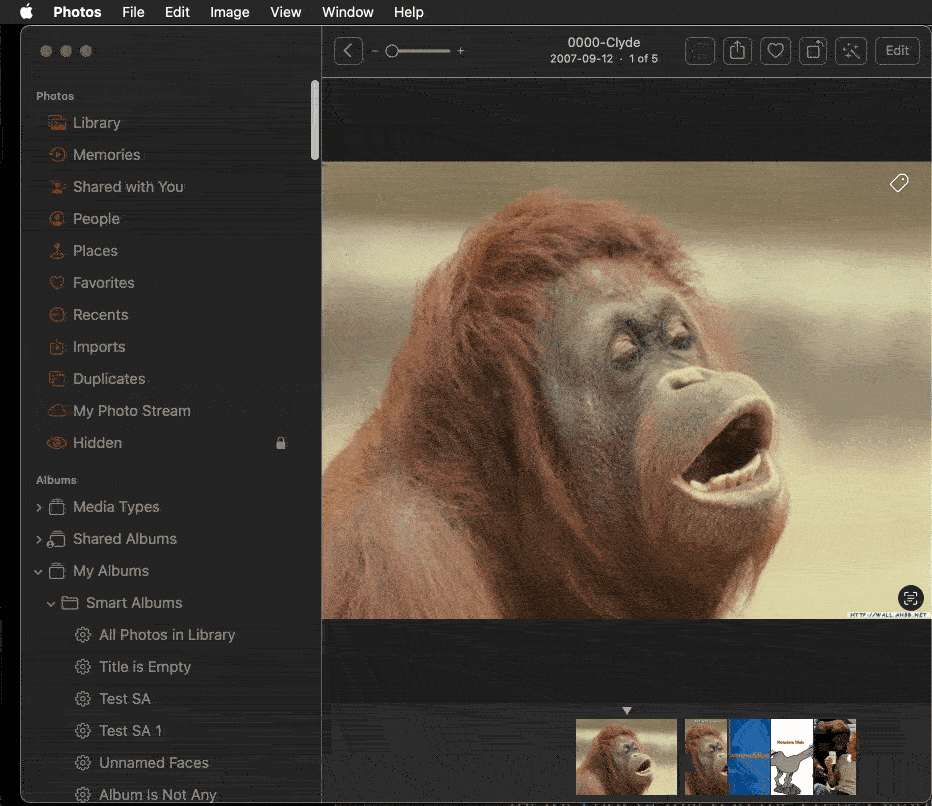Click the keyword tag icon on photo
Screen dimensions: 932x806
point(899,183)
